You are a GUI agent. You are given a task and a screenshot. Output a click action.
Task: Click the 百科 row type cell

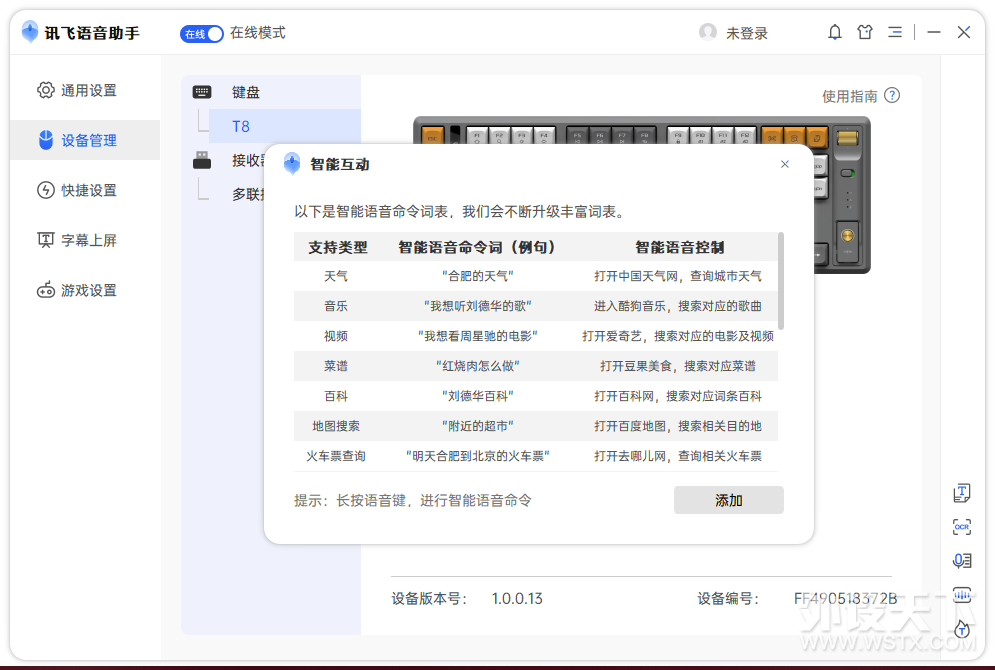336,396
